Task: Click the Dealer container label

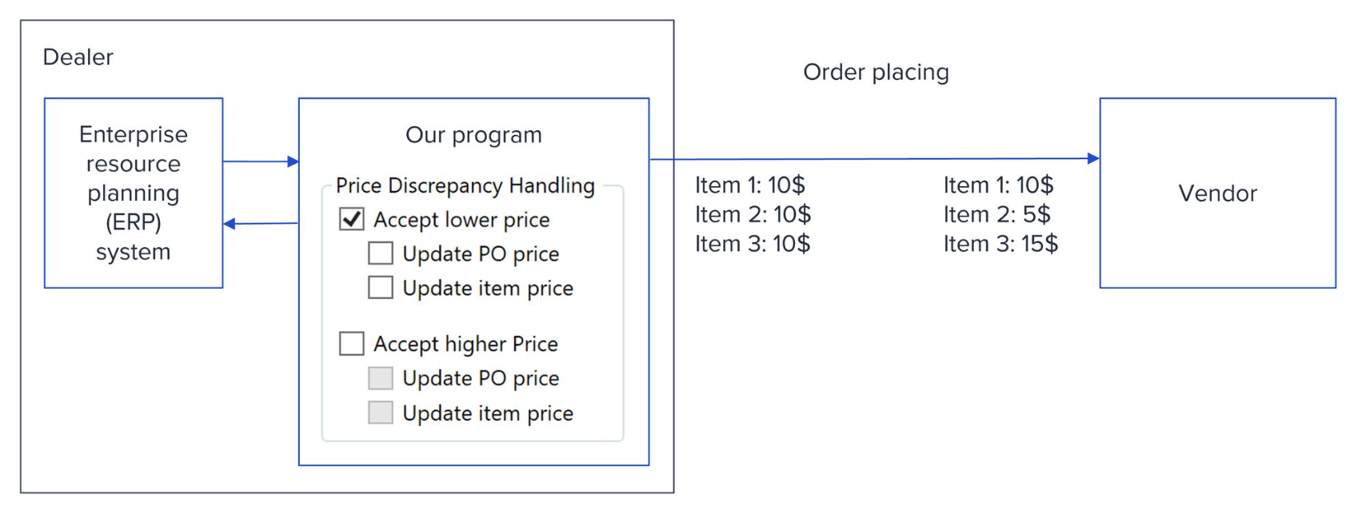Action: [x=78, y=58]
